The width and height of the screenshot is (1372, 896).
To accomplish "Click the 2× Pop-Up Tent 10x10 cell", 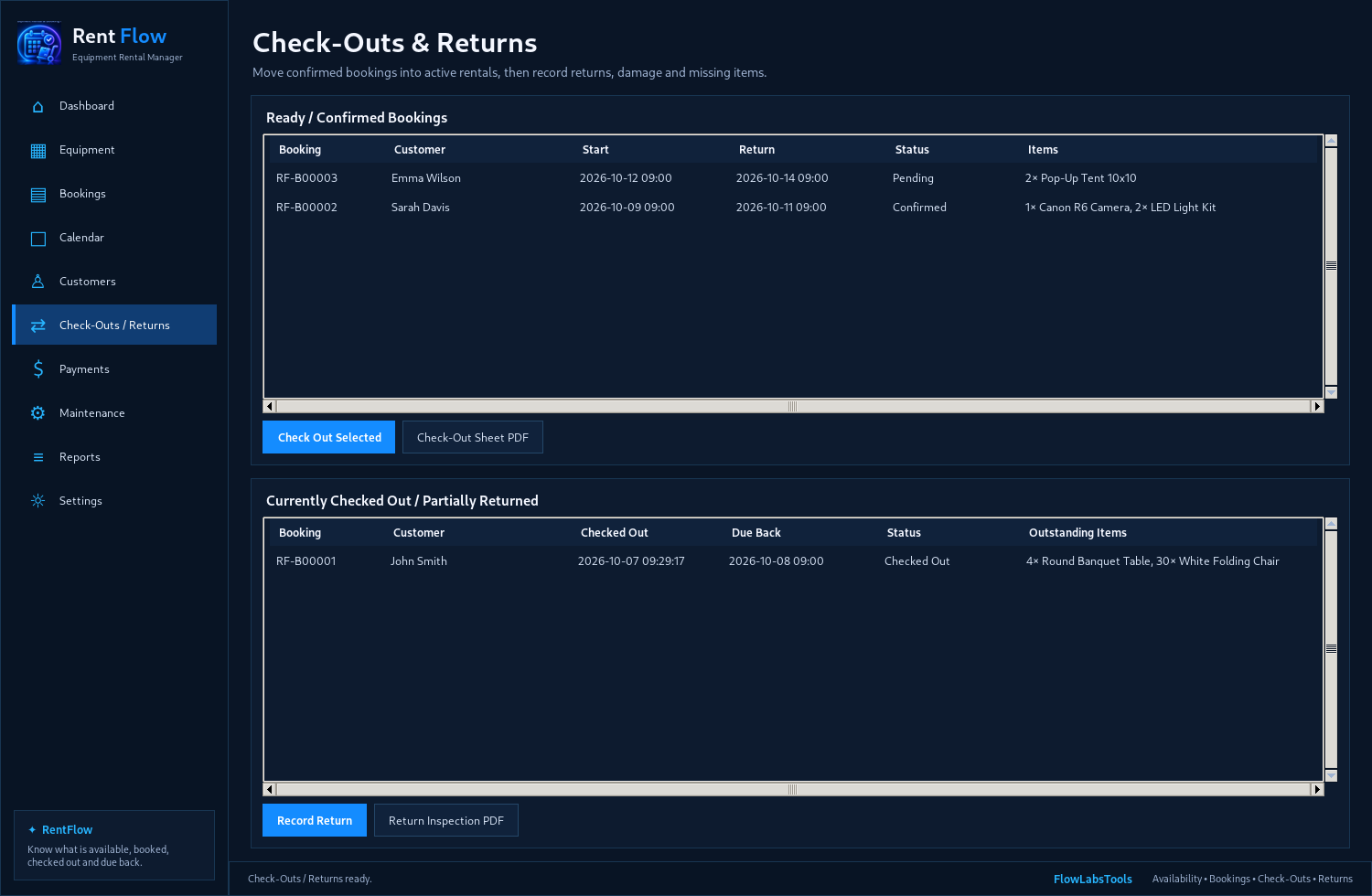I will [1080, 178].
